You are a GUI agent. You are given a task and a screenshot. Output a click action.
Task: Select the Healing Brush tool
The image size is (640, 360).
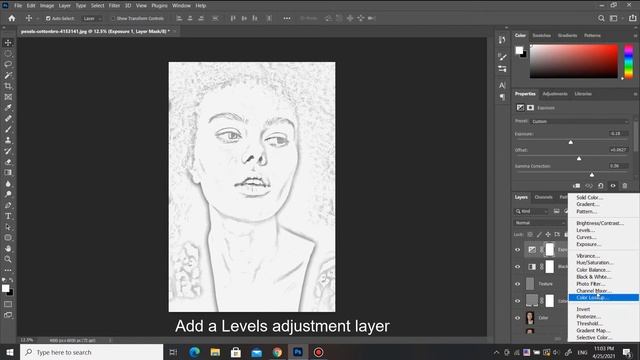click(x=8, y=118)
